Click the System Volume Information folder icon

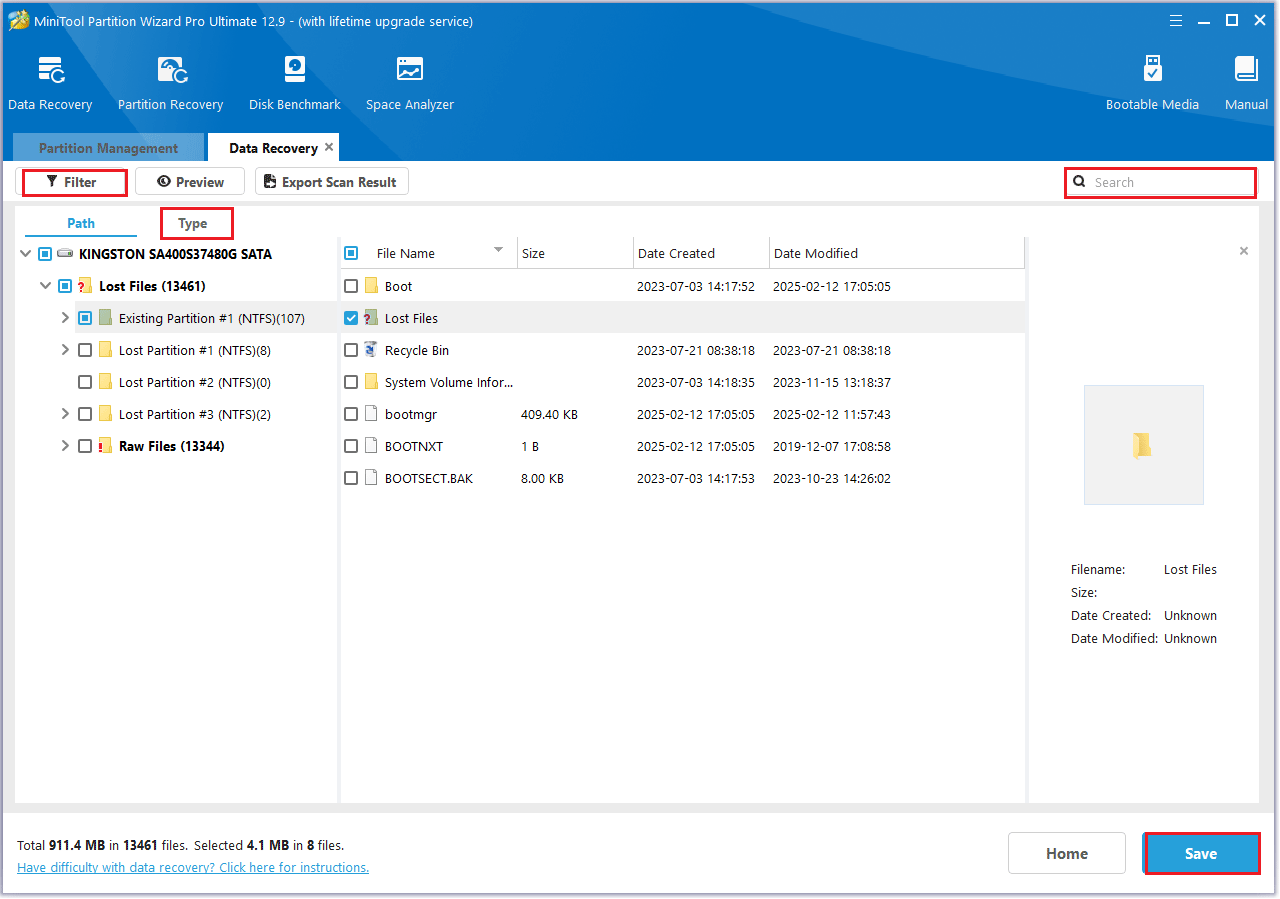click(371, 382)
